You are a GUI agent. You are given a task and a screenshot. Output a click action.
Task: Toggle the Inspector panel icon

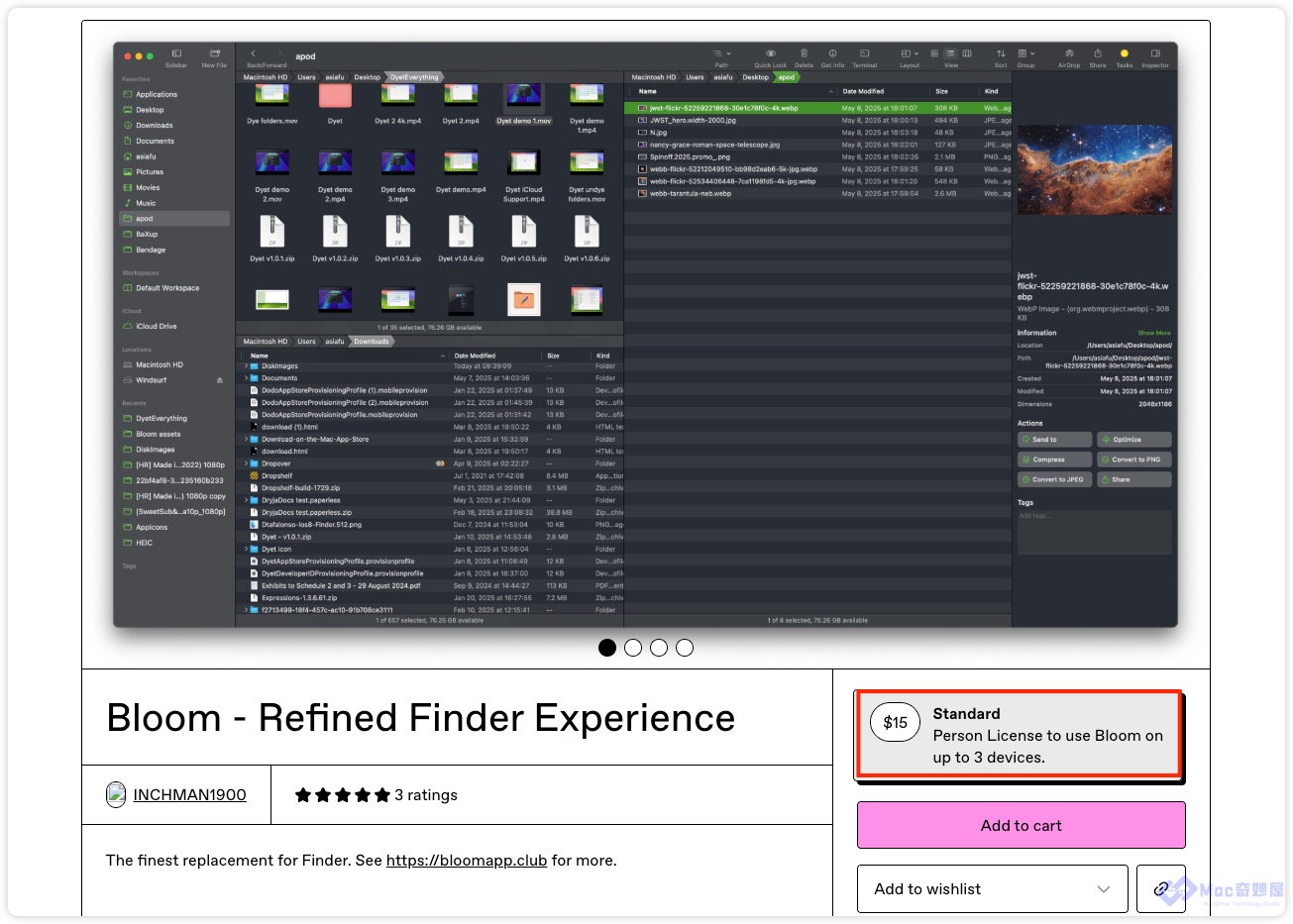[x=1155, y=53]
